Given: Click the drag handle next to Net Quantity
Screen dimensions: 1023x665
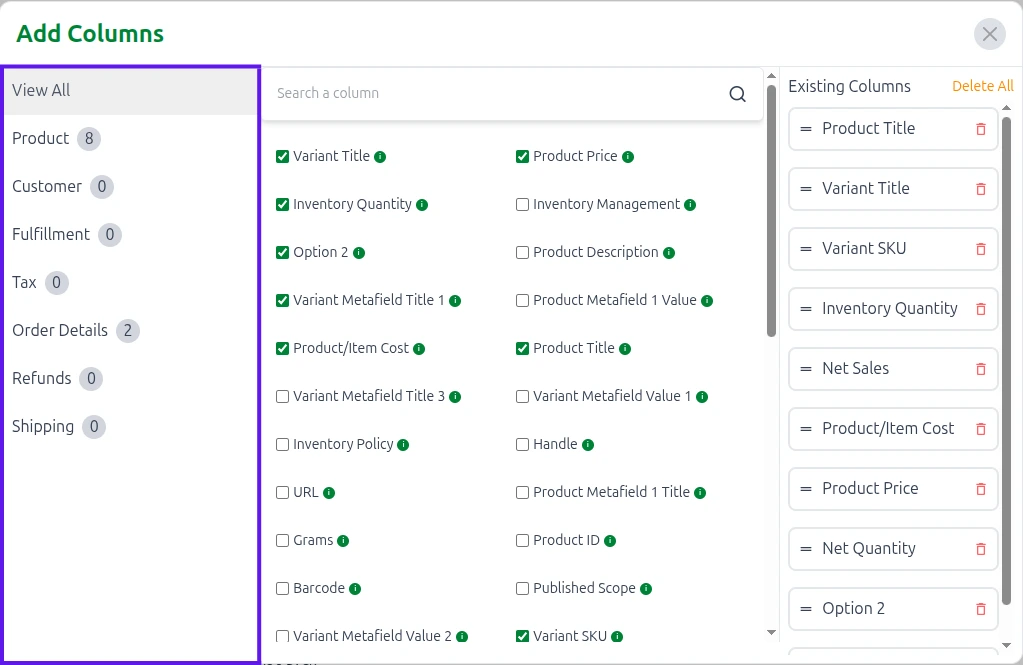Looking at the screenshot, I should (806, 549).
